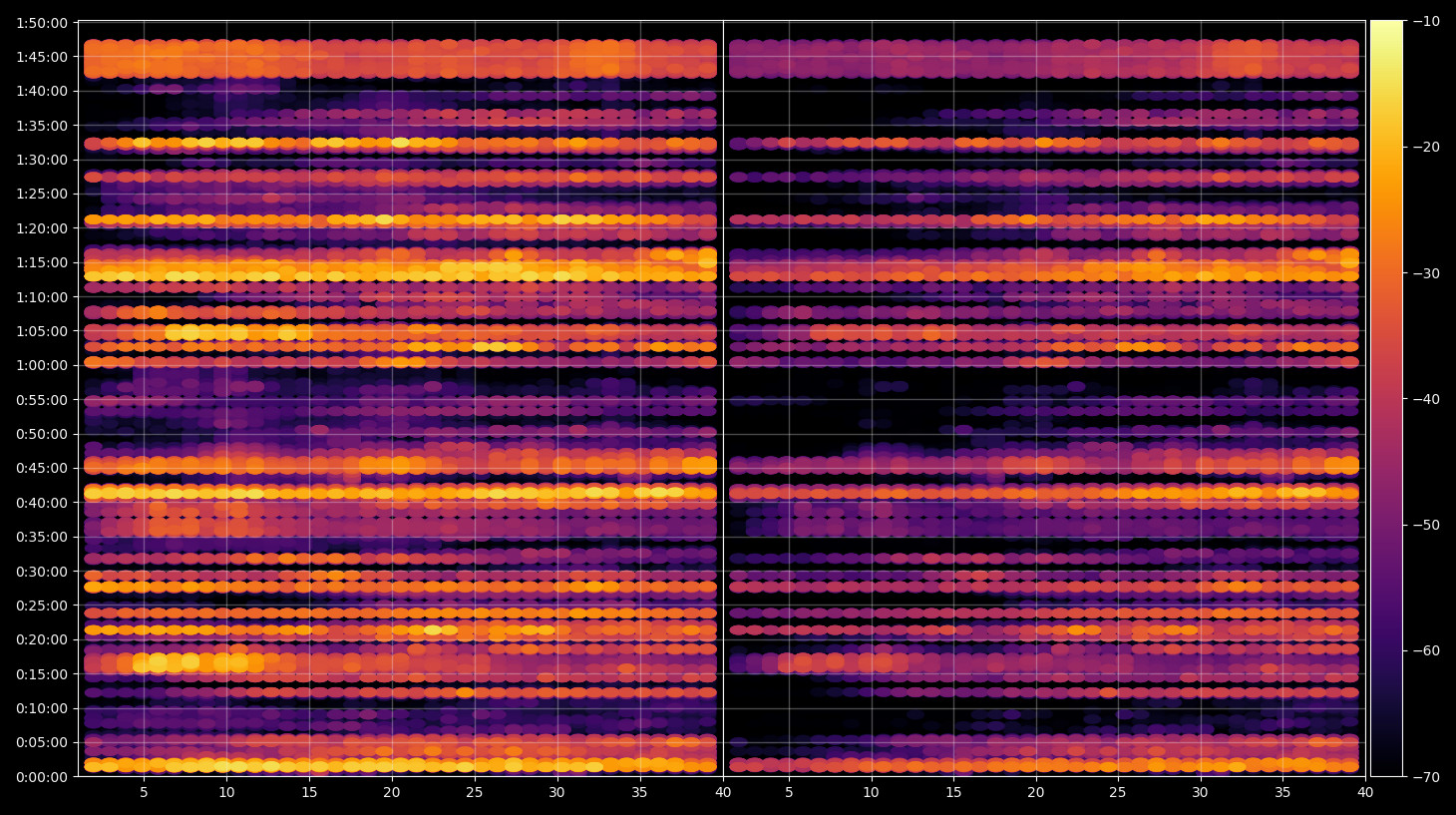Select x-axis label 30 under right heatmap
The height and width of the screenshot is (815, 1456).
[x=1201, y=793]
